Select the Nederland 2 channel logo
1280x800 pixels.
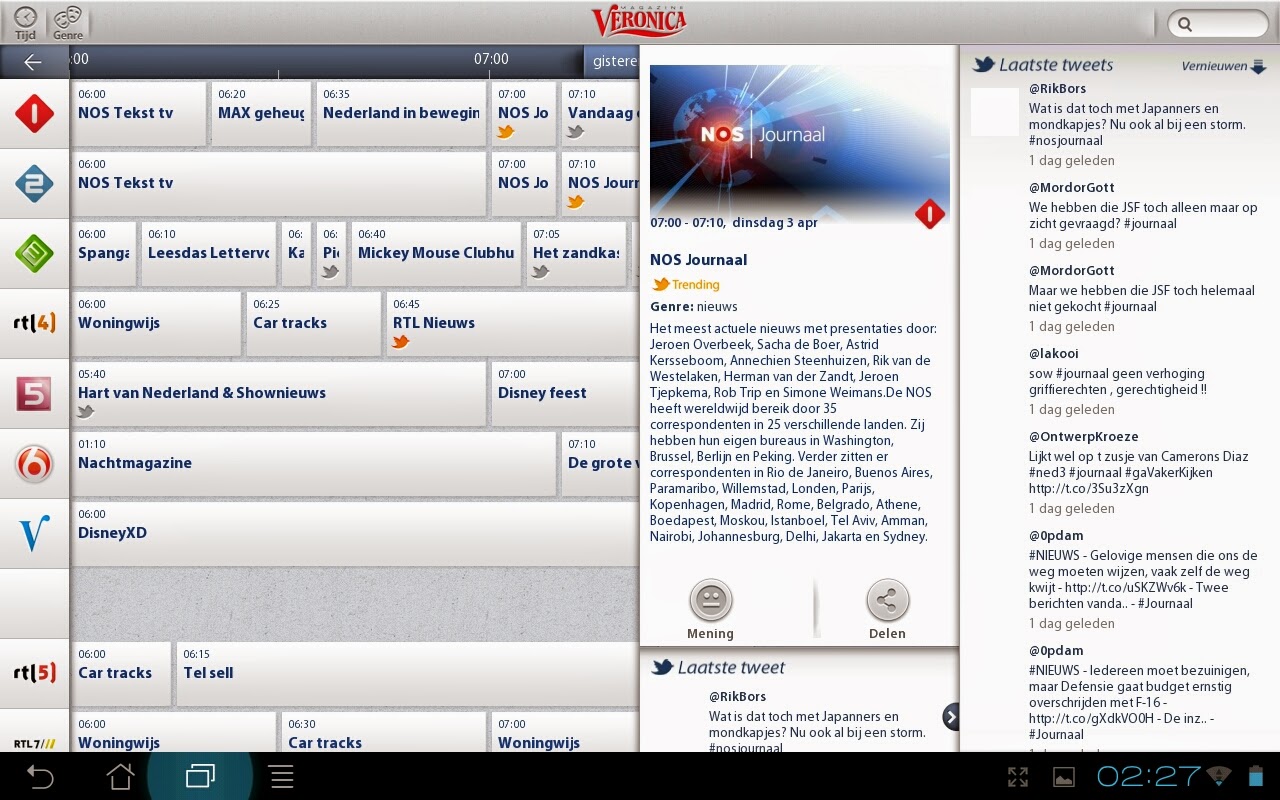click(34, 184)
